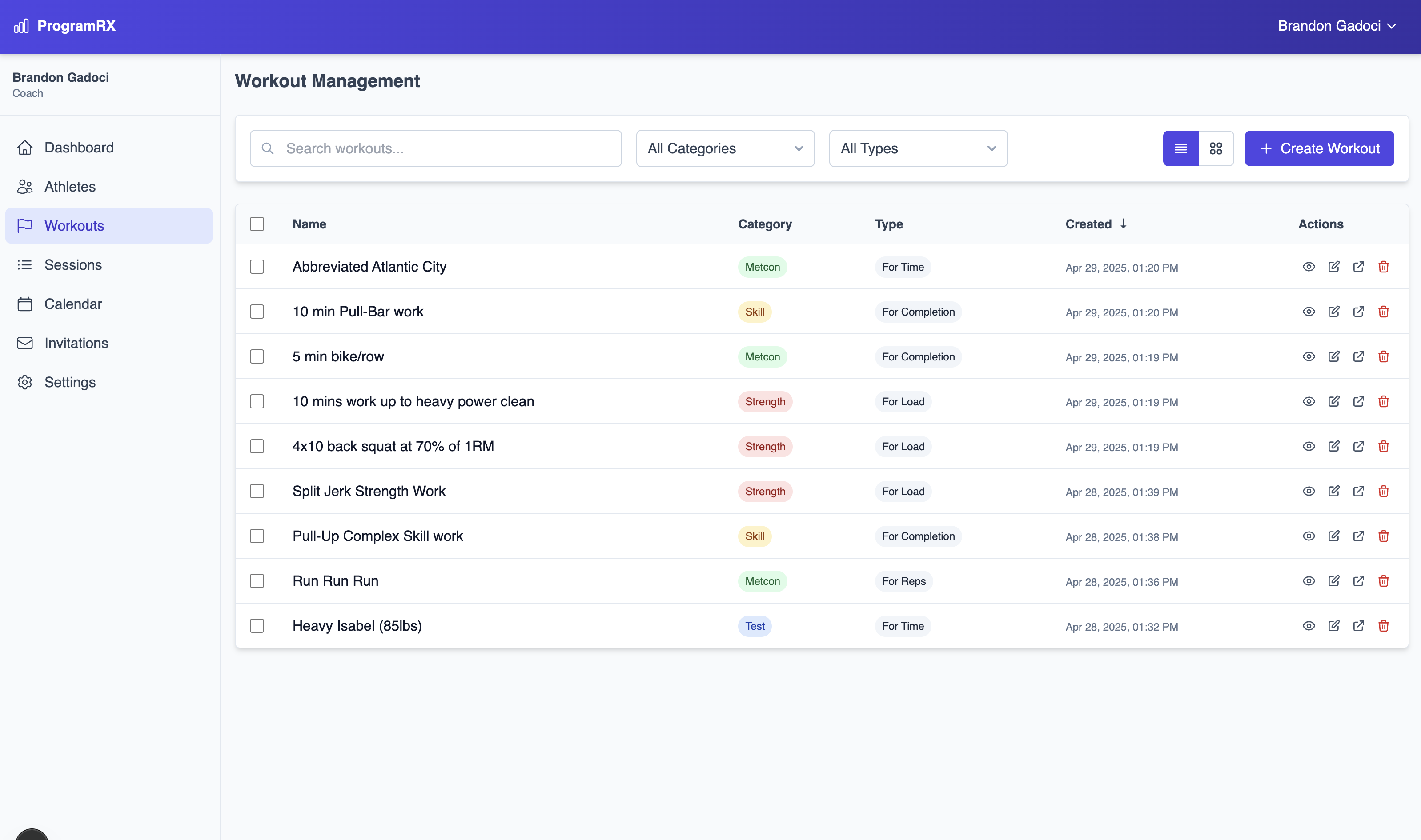The image size is (1421, 840).
Task: Switch to list view
Action: (1180, 148)
